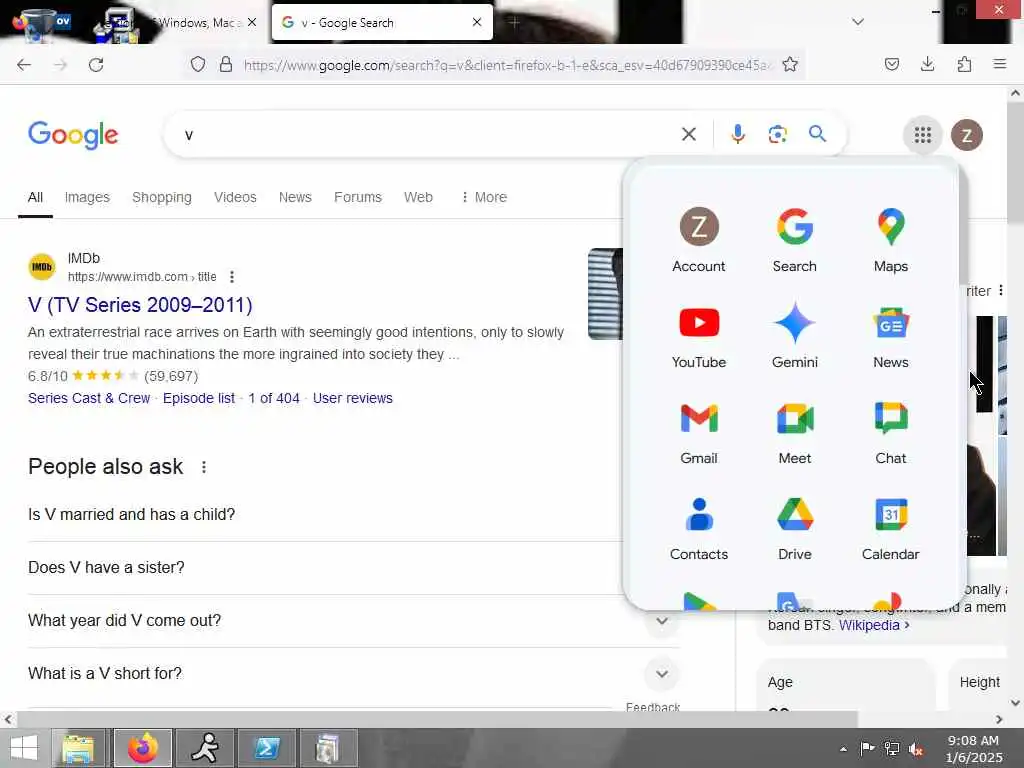This screenshot has width=1024, height=768.
Task: Switch to the Shopping results tab
Action: point(161,197)
